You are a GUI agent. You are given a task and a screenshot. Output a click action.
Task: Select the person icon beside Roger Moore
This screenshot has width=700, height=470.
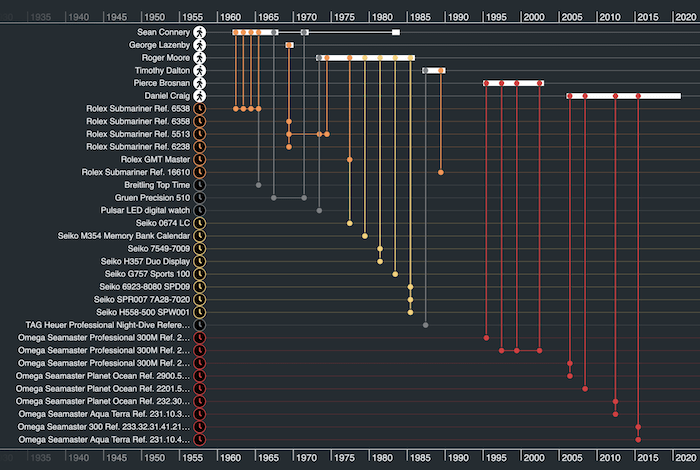click(200, 58)
